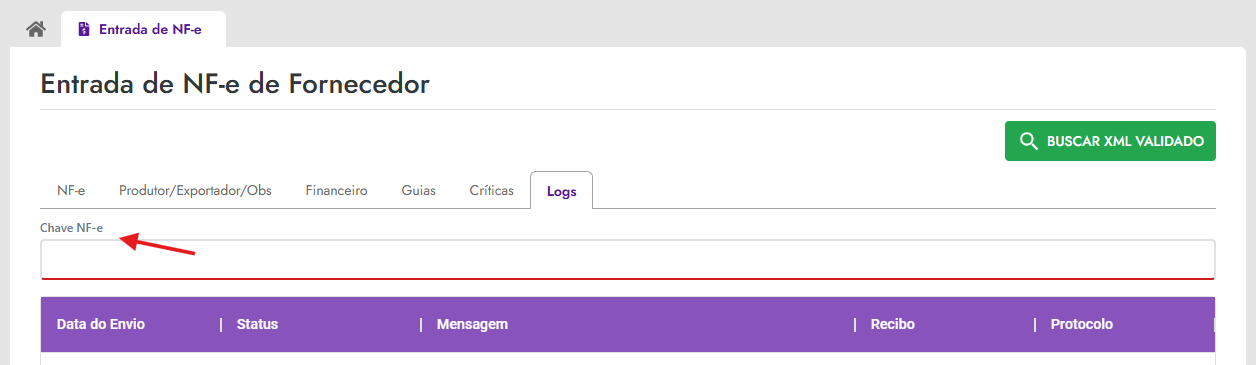Sort by Data do Envio column header
The height and width of the screenshot is (365, 1256).
pyautogui.click(x=101, y=324)
